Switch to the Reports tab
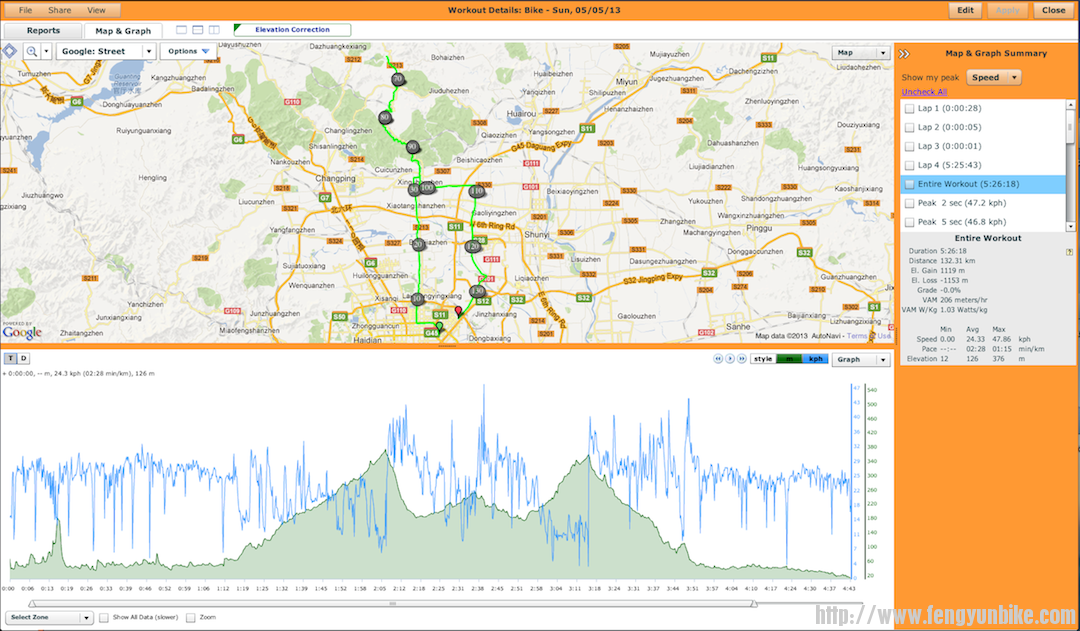The image size is (1080, 631). (42, 30)
